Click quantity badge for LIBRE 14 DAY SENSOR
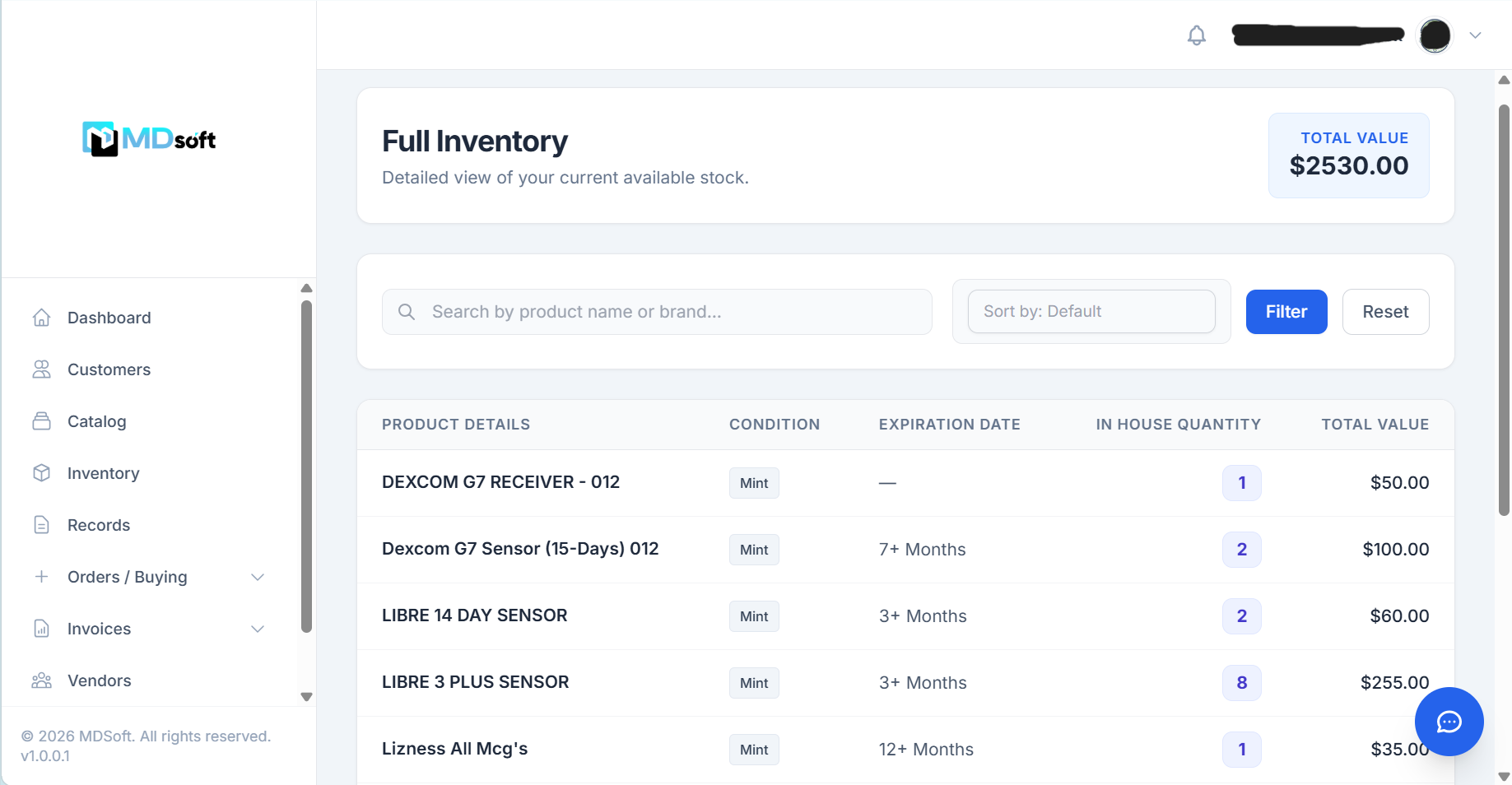 coord(1241,616)
